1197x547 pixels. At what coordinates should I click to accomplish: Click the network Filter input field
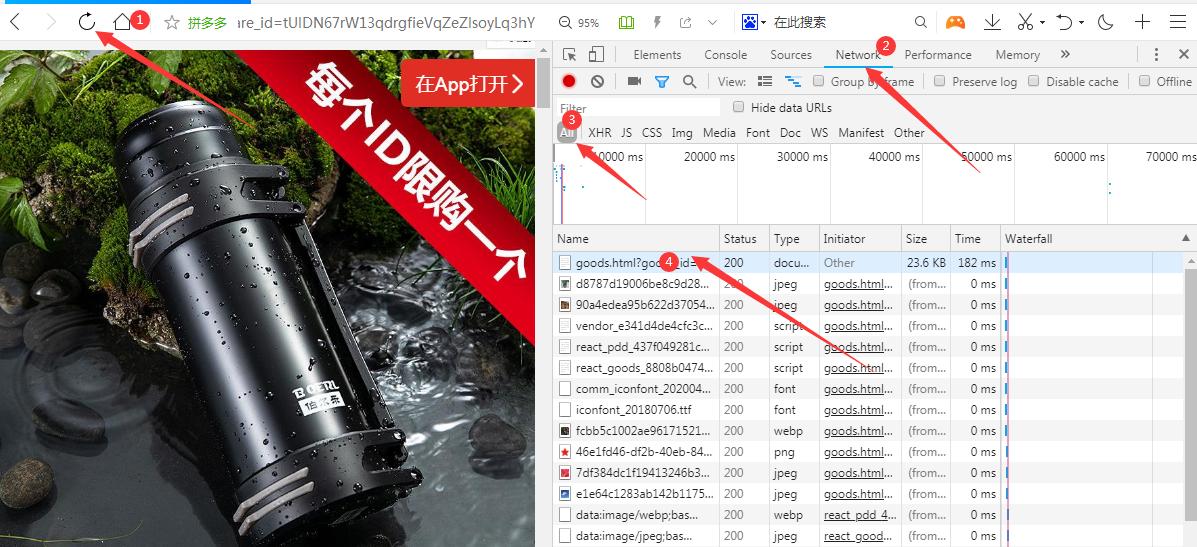click(638, 108)
